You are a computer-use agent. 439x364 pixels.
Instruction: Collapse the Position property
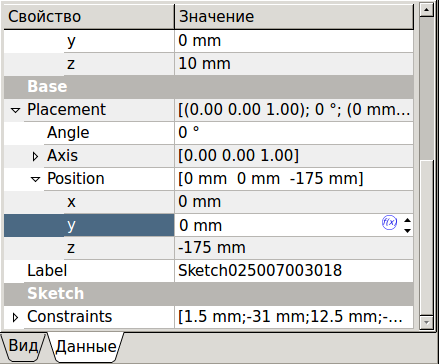[x=35, y=179]
